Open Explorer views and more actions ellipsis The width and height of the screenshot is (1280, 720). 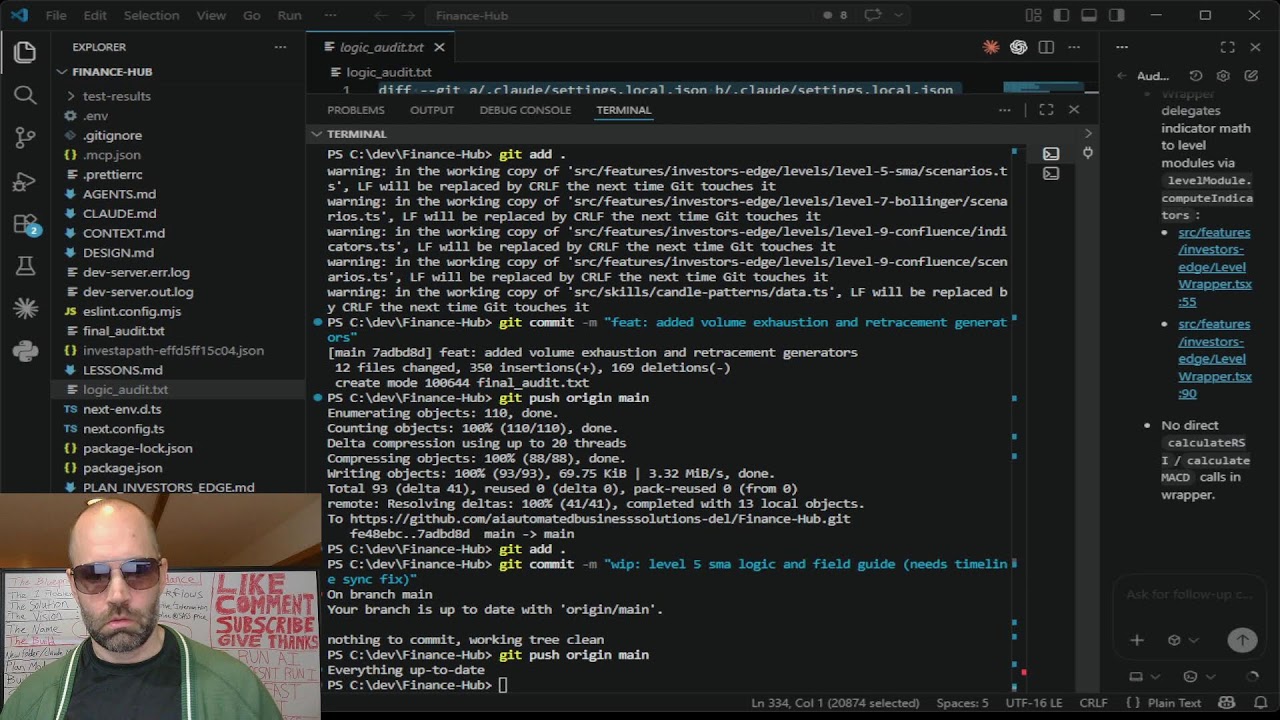pyautogui.click(x=280, y=47)
